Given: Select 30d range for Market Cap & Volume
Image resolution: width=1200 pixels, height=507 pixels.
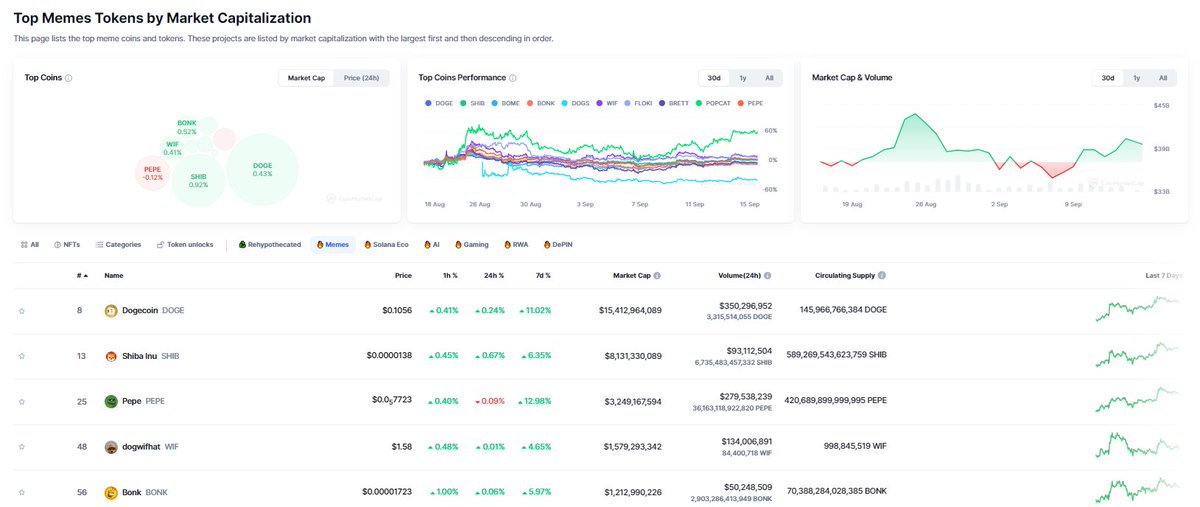Looking at the screenshot, I should coord(1108,77).
